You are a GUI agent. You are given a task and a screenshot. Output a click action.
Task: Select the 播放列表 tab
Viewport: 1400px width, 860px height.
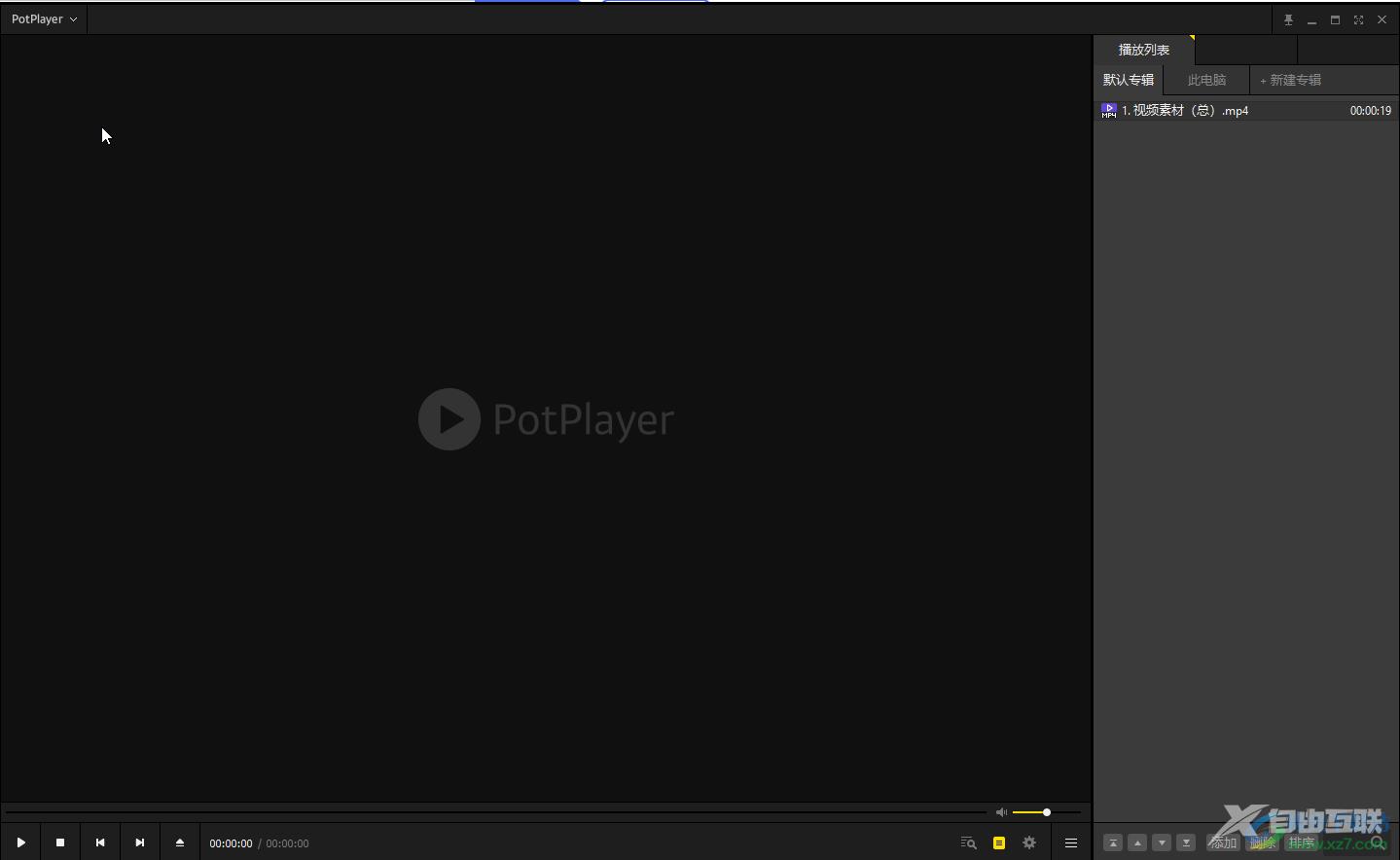(1144, 50)
